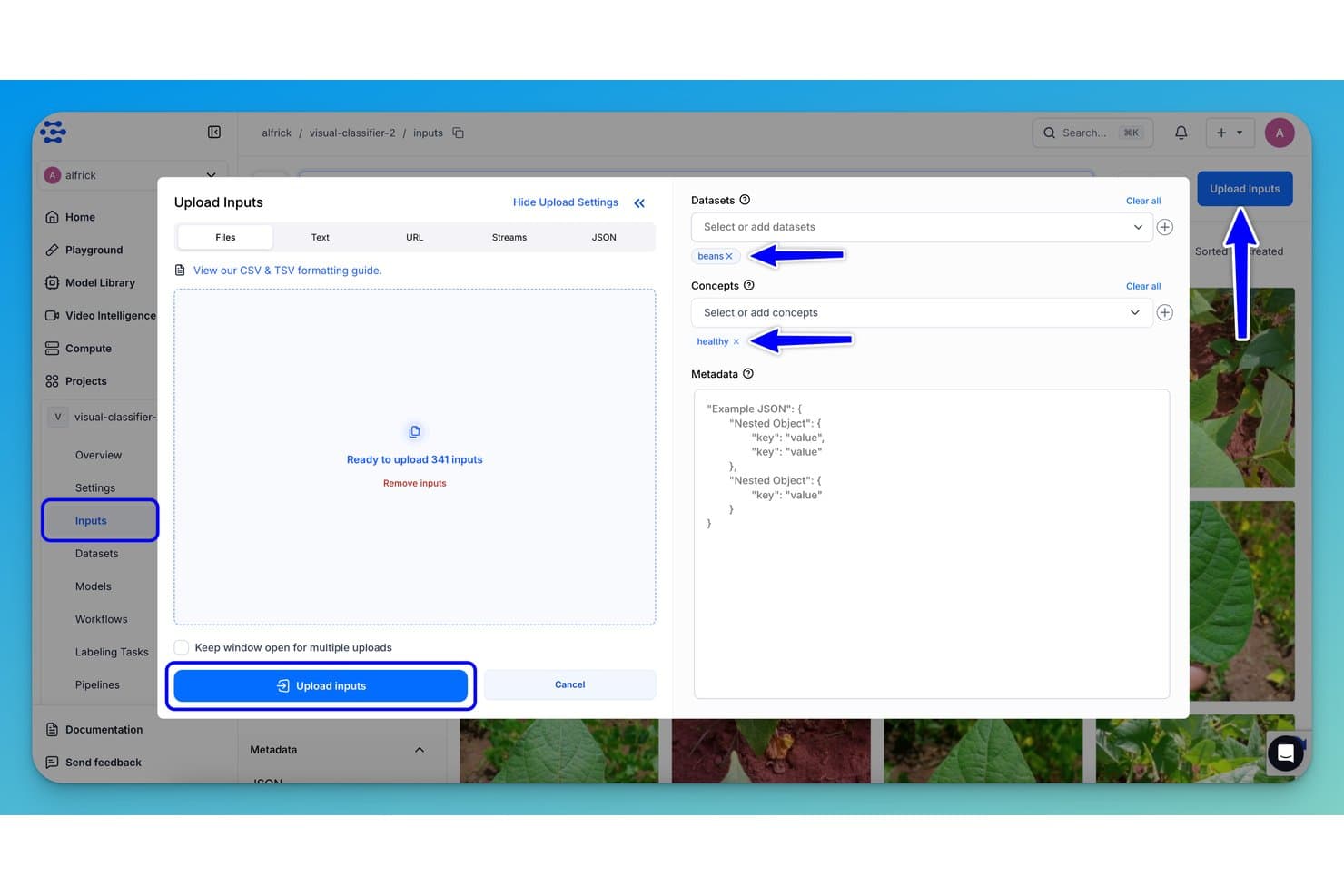Switch to the URL tab
This screenshot has height=896, width=1344.
415,237
